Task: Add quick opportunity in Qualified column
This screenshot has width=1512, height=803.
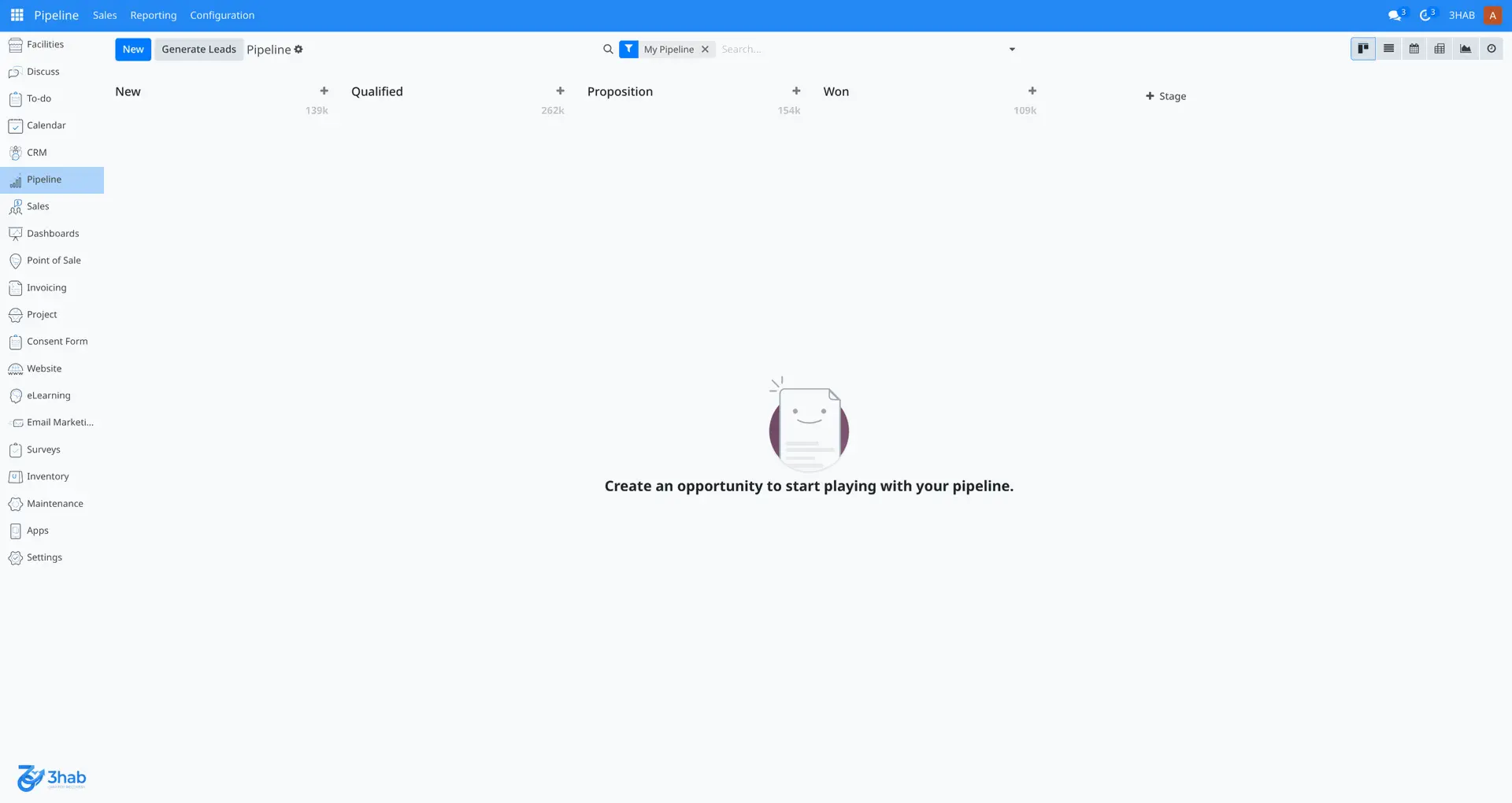Action: tap(560, 91)
